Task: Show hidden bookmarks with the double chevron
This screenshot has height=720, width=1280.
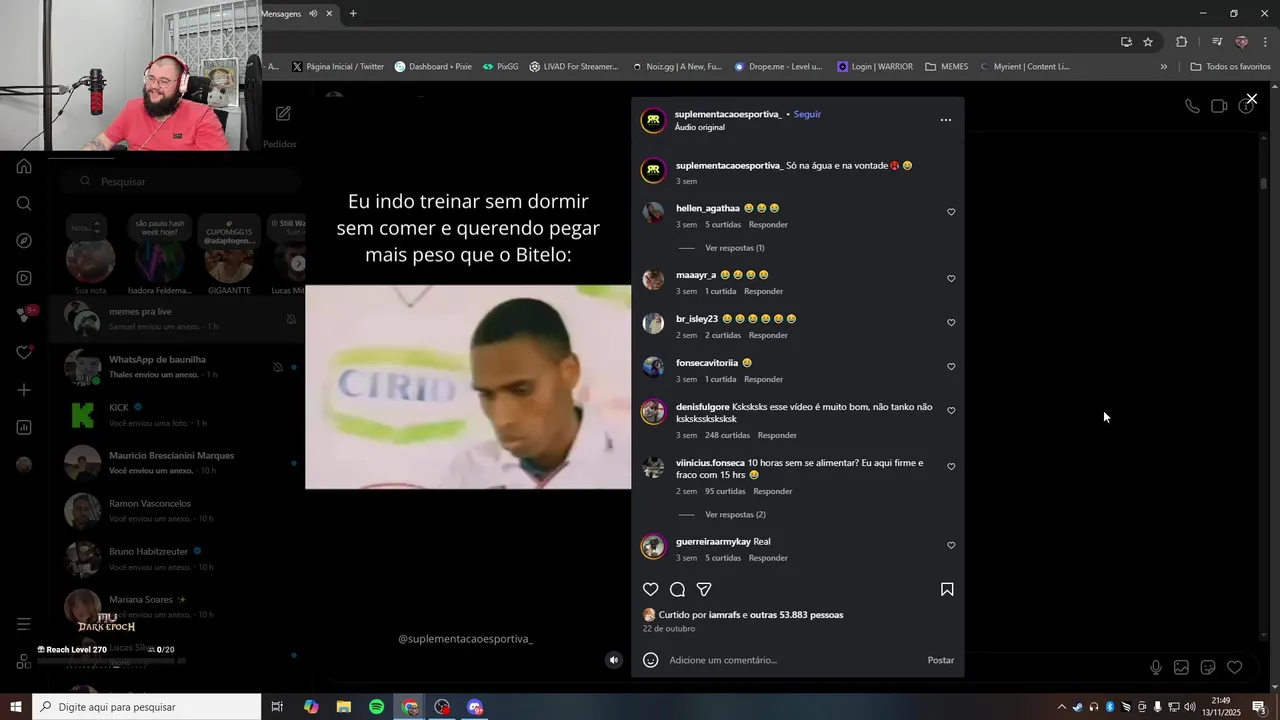Action: point(1163,67)
